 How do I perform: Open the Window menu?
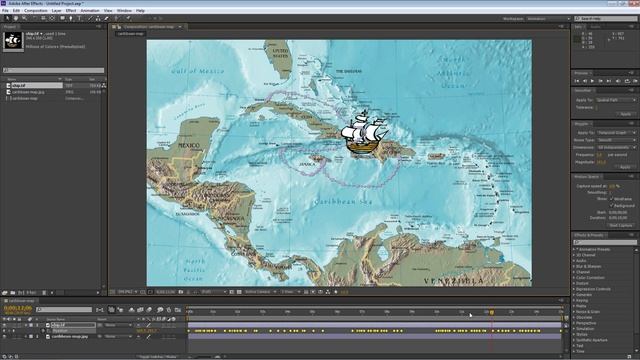click(124, 11)
